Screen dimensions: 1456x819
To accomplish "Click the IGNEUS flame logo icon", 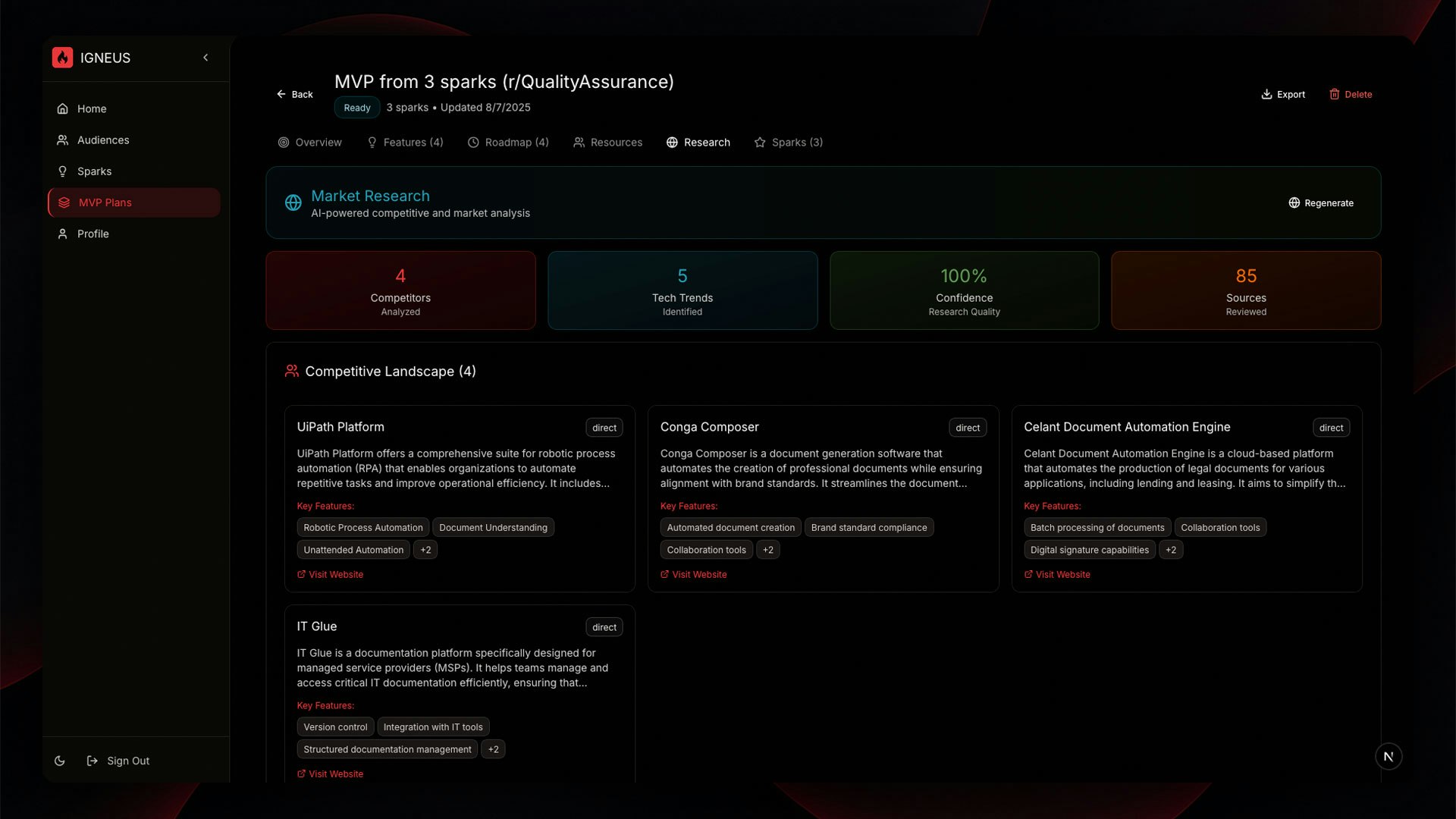I will click(62, 58).
